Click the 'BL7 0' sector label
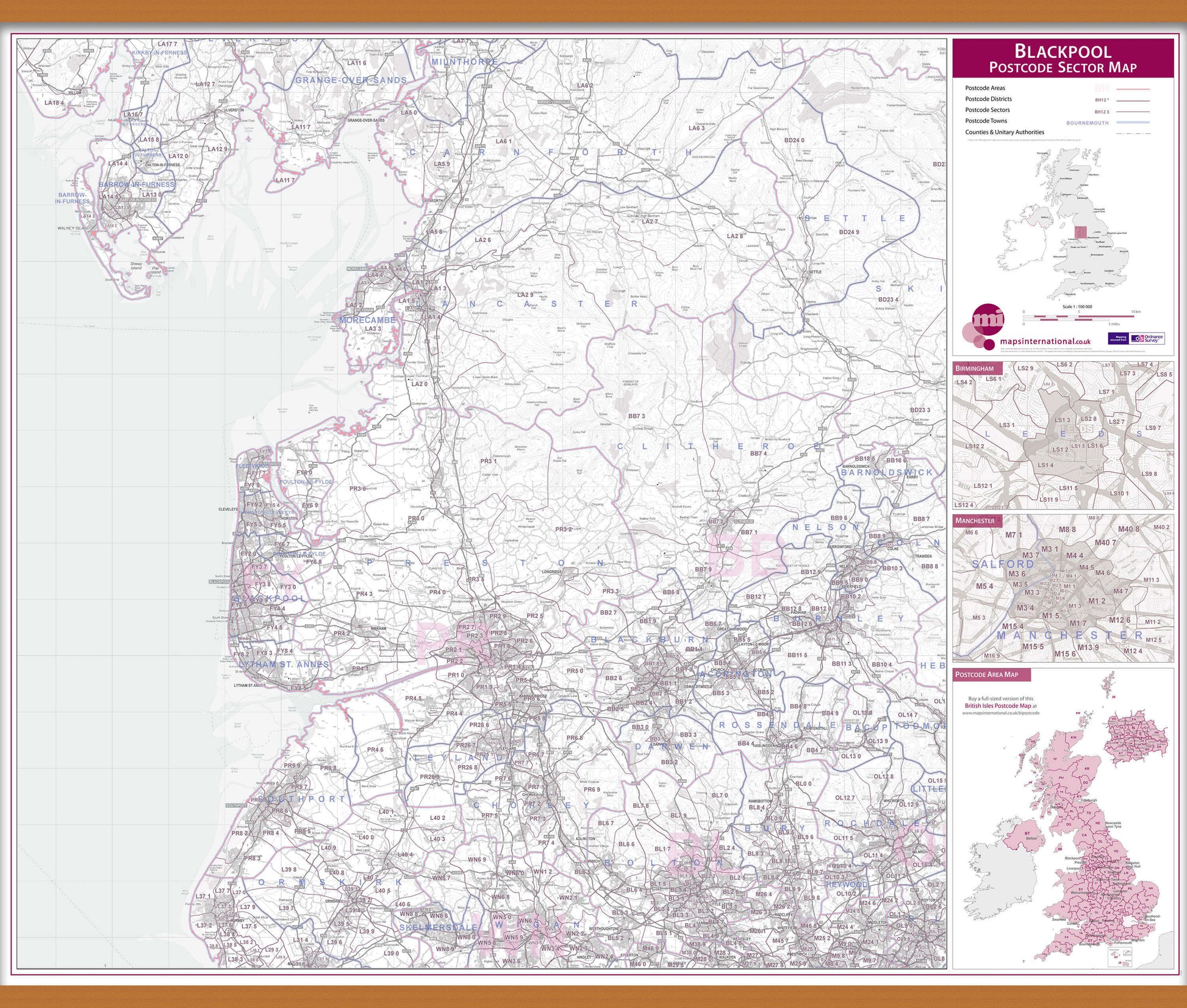 click(720, 796)
